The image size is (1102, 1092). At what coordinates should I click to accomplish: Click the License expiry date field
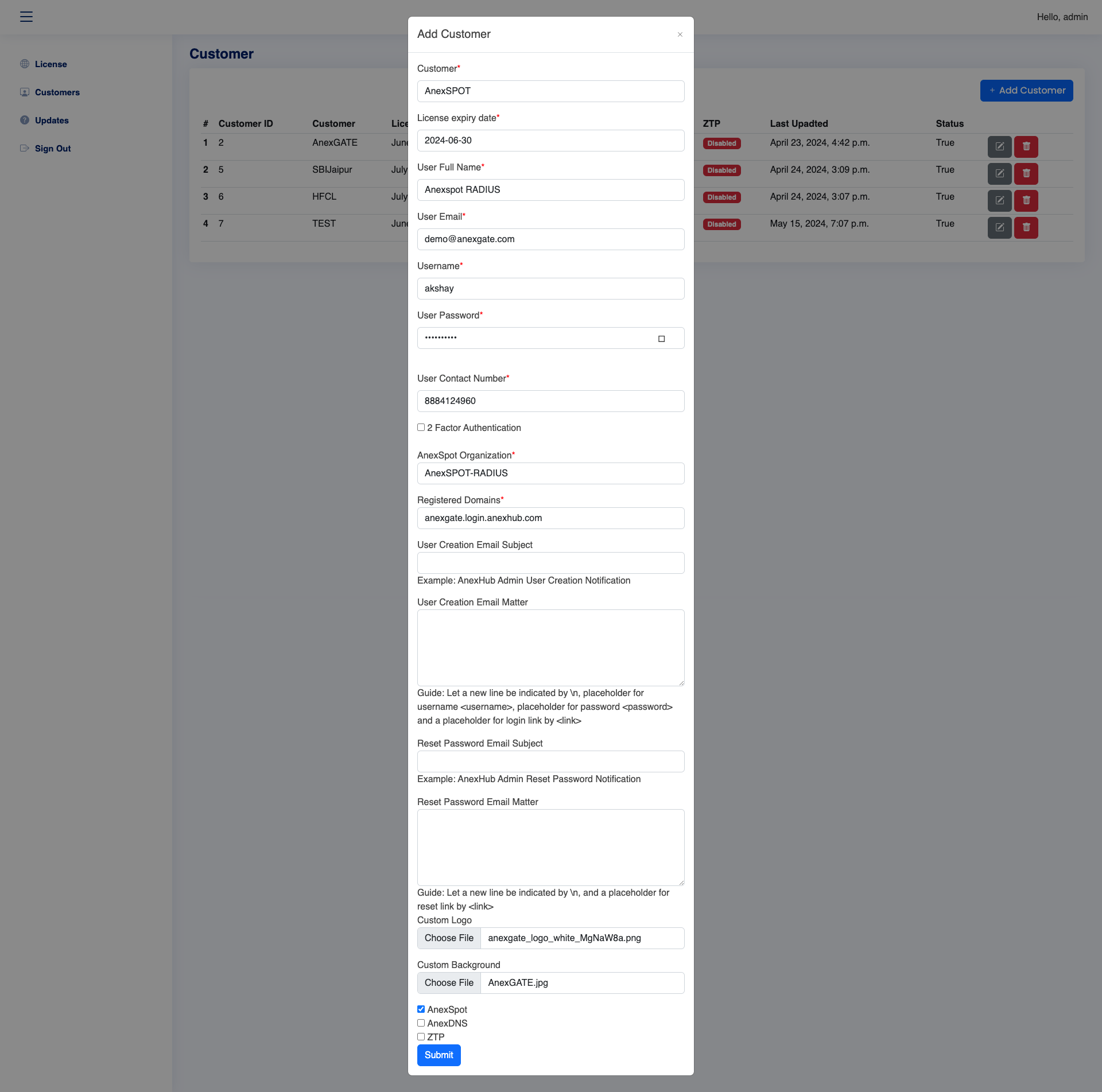(550, 141)
